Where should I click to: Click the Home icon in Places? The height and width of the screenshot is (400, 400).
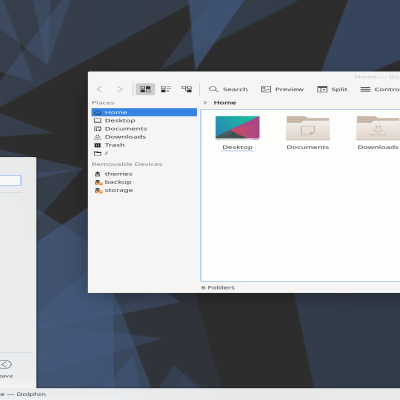coord(98,112)
